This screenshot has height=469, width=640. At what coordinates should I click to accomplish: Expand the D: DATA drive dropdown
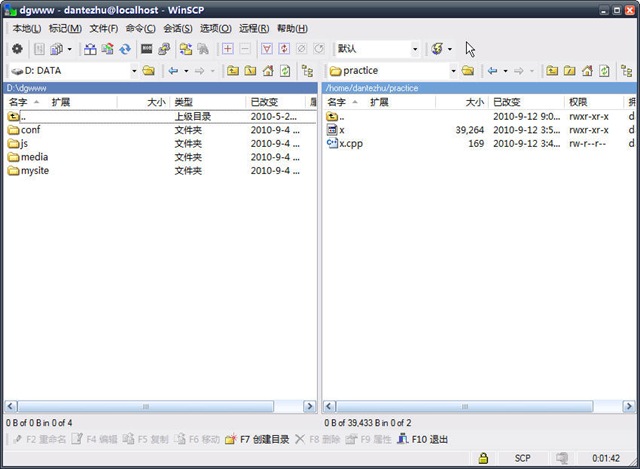point(134,71)
